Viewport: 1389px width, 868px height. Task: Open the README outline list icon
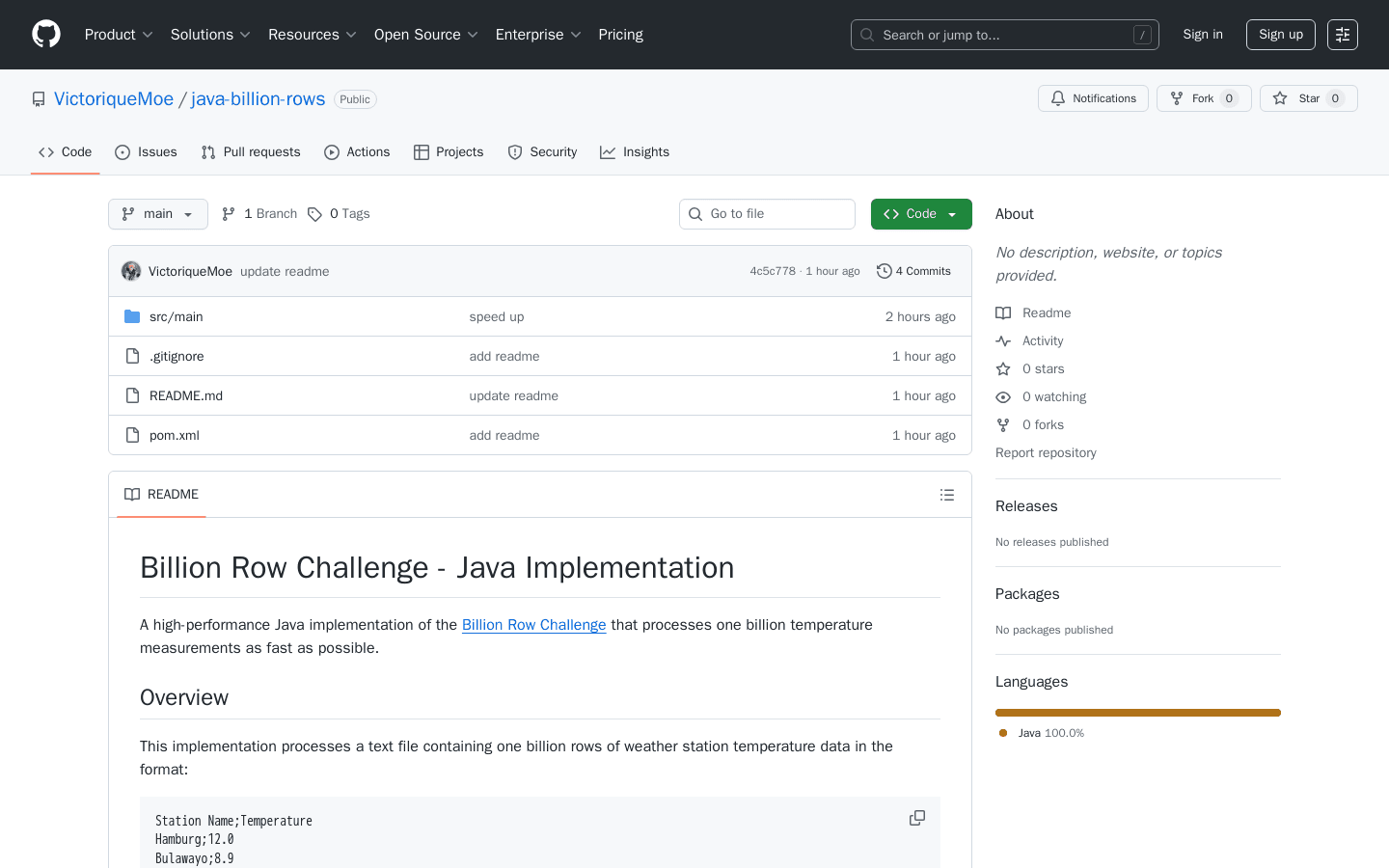(x=947, y=494)
